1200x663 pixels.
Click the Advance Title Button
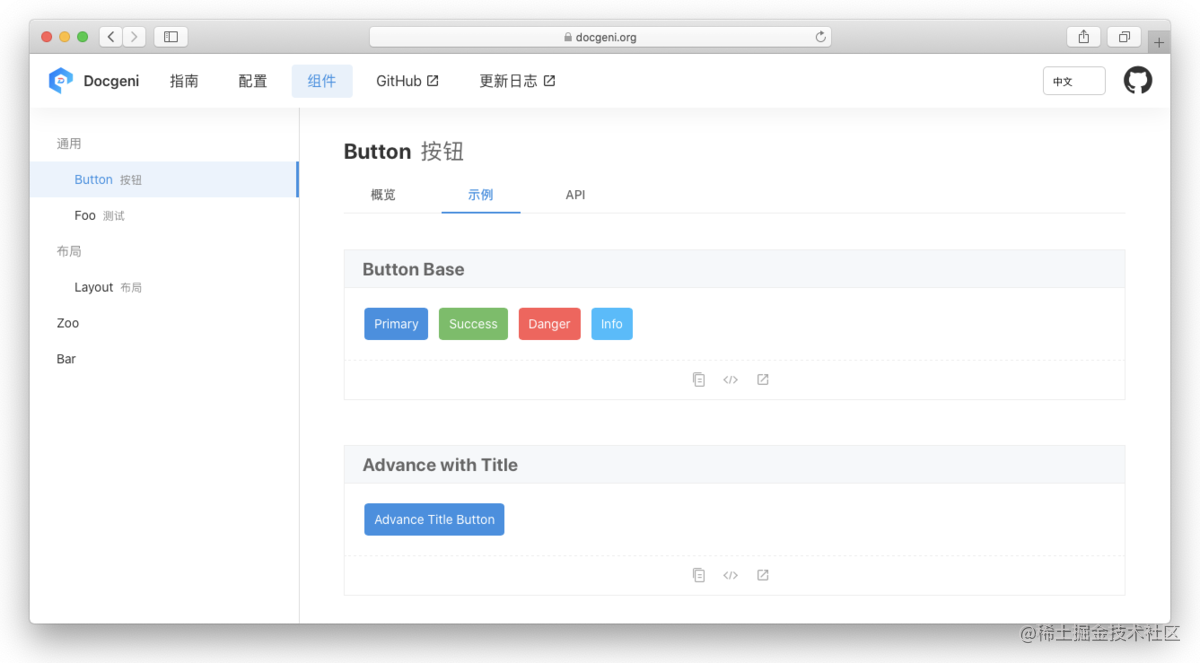pyautogui.click(x=434, y=519)
